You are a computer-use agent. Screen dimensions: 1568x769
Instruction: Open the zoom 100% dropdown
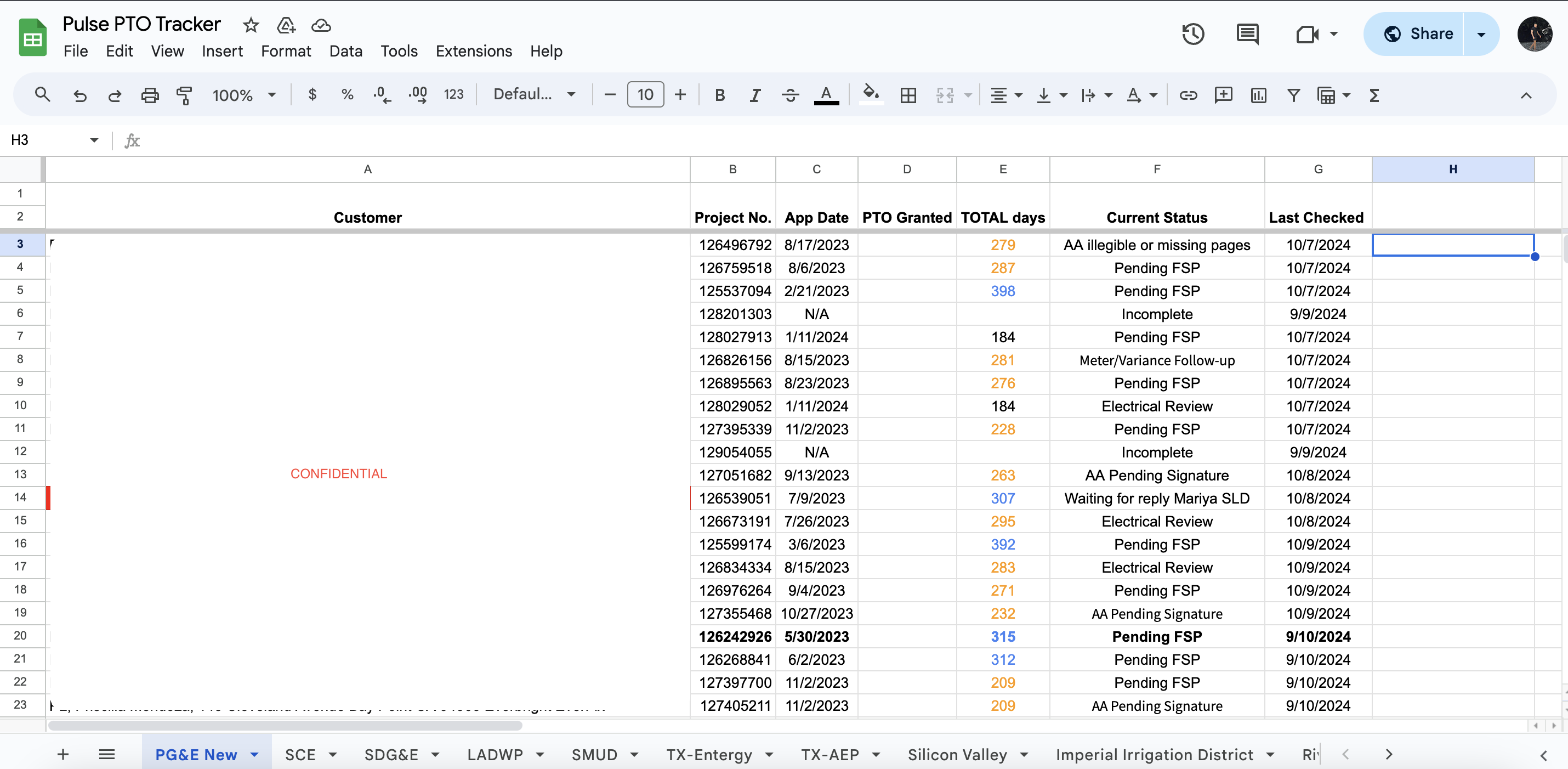coord(244,95)
